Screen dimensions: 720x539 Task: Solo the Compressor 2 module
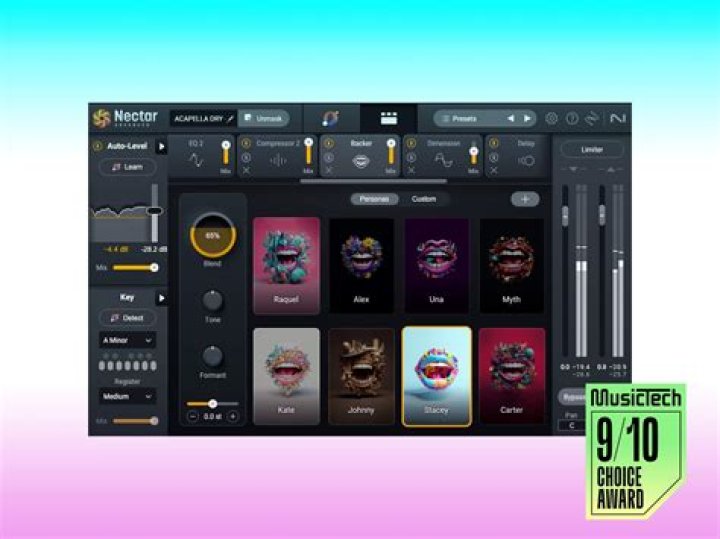[246, 157]
